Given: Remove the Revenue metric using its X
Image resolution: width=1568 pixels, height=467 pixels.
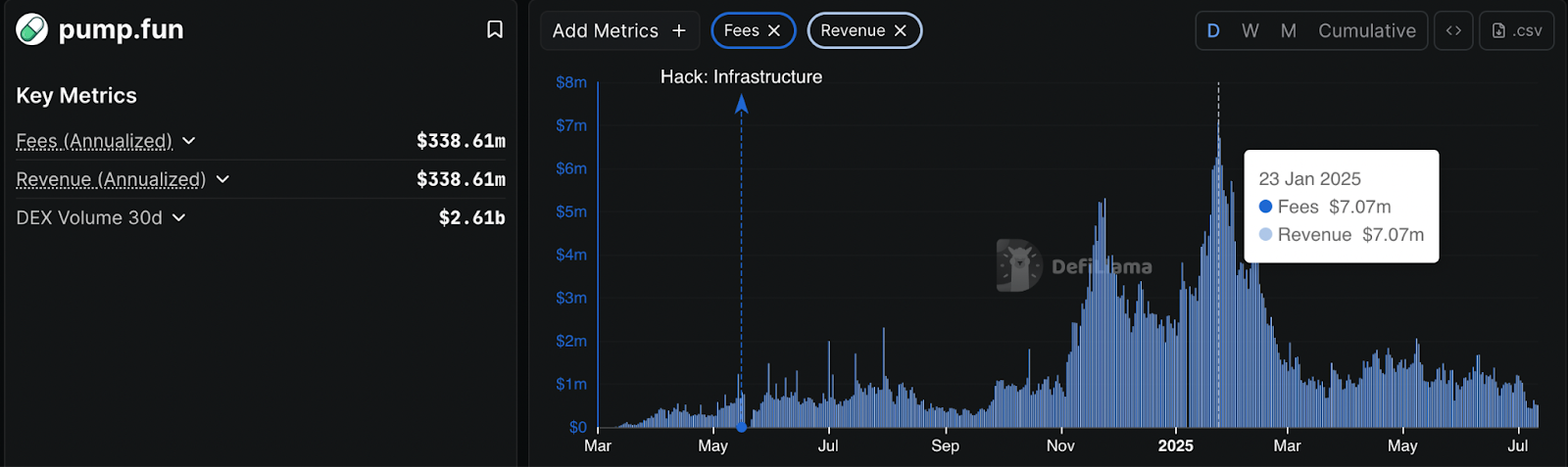Looking at the screenshot, I should click(901, 31).
